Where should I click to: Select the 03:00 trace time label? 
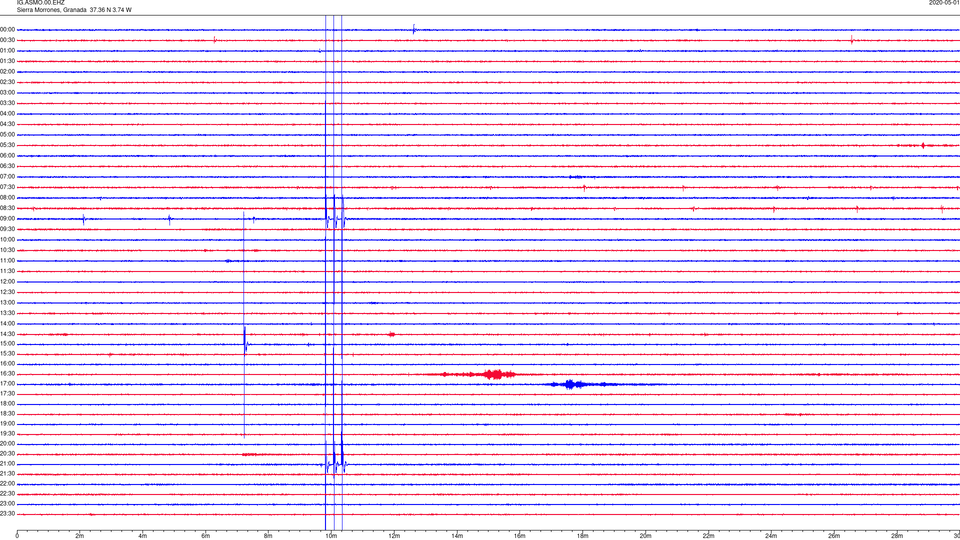(x=8, y=92)
